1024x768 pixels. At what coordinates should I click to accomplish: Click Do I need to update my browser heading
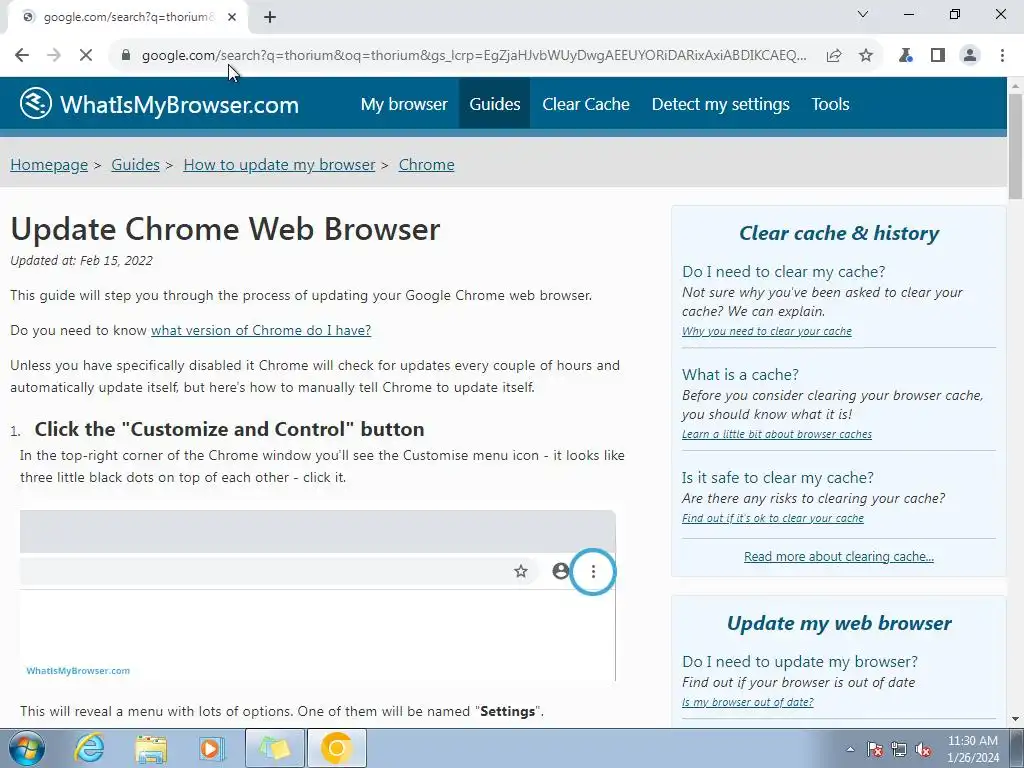[800, 662]
